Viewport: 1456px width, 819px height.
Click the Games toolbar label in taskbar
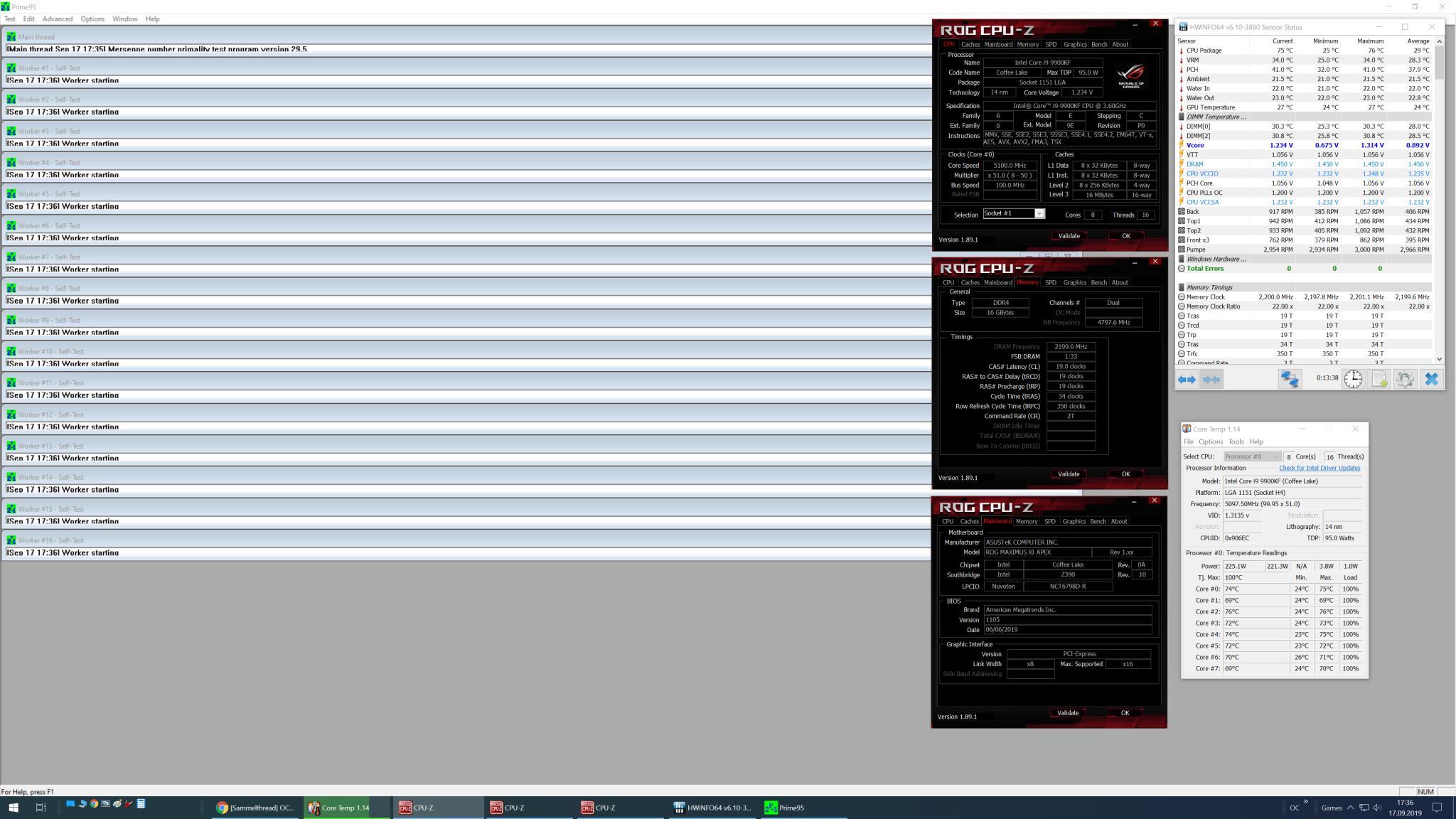(1332, 808)
